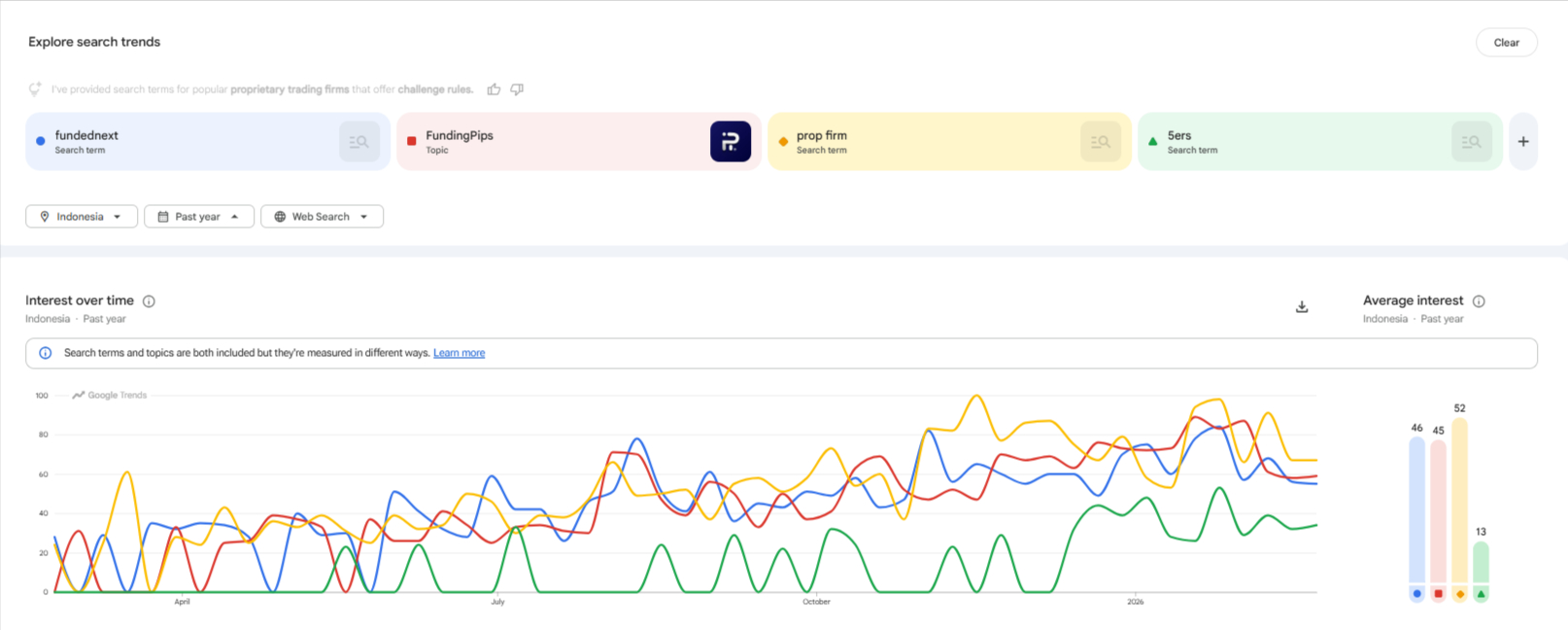Click the red average interest bar labeled 45
The image size is (1568, 630).
(1438, 512)
